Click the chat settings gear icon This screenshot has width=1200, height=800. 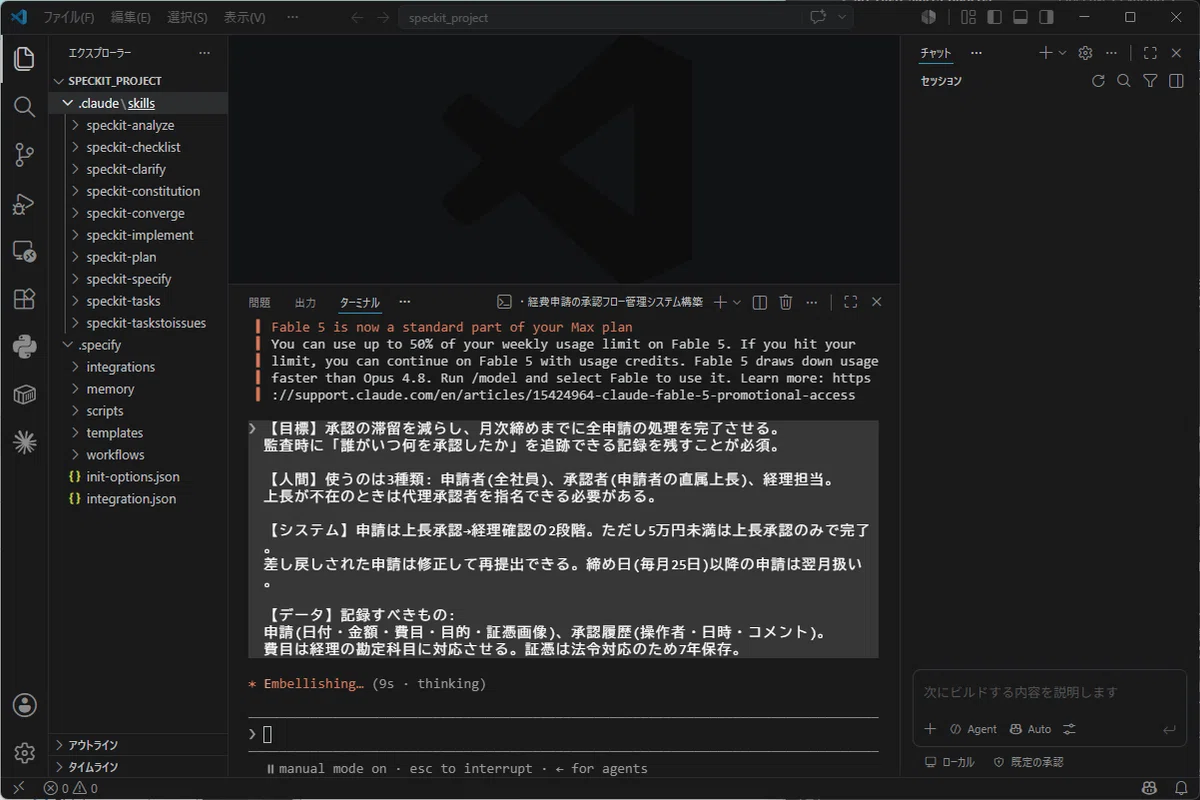(x=1085, y=53)
